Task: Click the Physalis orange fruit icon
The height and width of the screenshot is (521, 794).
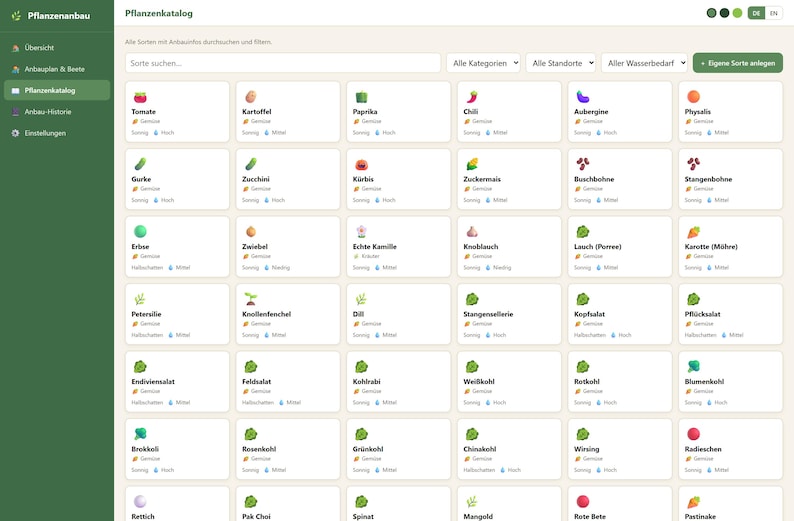Action: click(693, 96)
